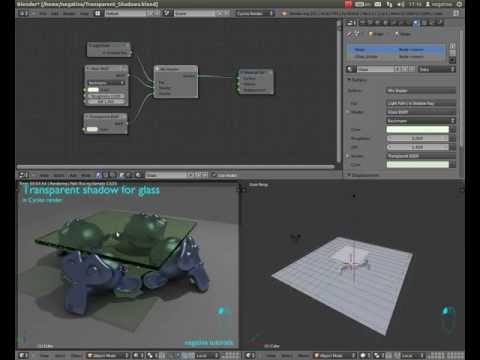Click the material icon in the Properties breadcrumb

click(396, 34)
